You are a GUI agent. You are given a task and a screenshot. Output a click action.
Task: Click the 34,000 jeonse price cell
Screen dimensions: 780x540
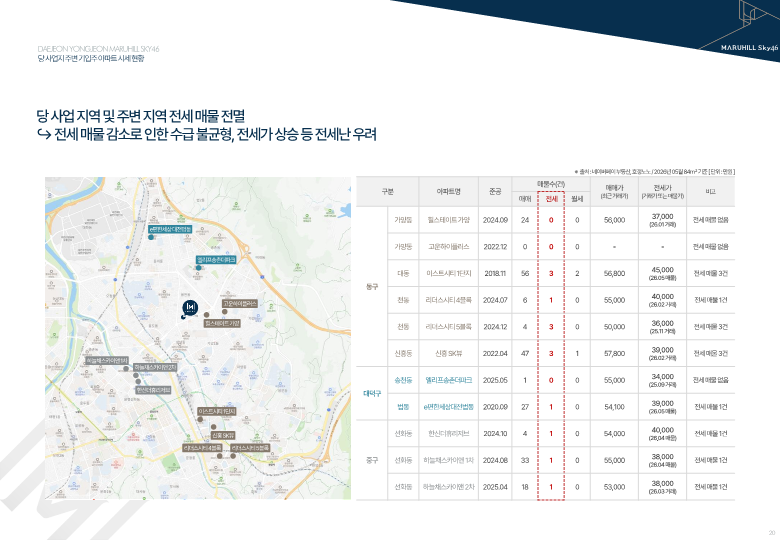(x=662, y=380)
